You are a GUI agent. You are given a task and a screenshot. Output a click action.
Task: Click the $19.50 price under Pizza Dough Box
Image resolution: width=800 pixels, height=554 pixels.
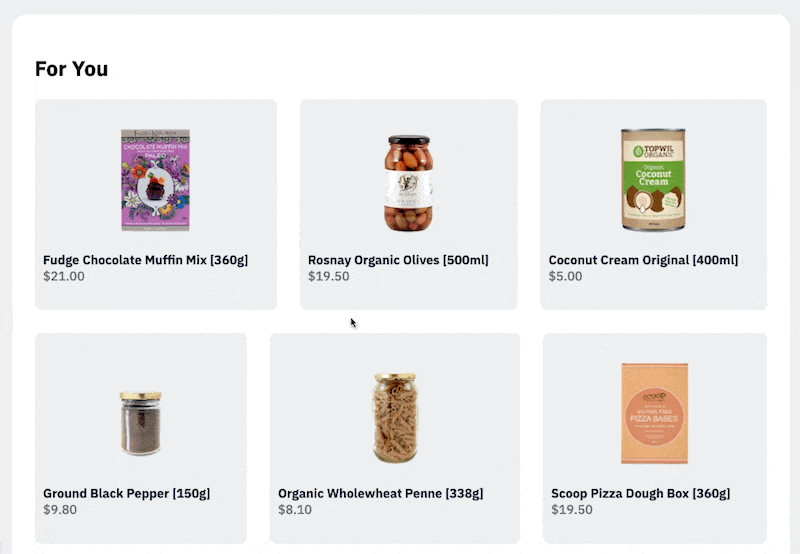[x=572, y=510]
